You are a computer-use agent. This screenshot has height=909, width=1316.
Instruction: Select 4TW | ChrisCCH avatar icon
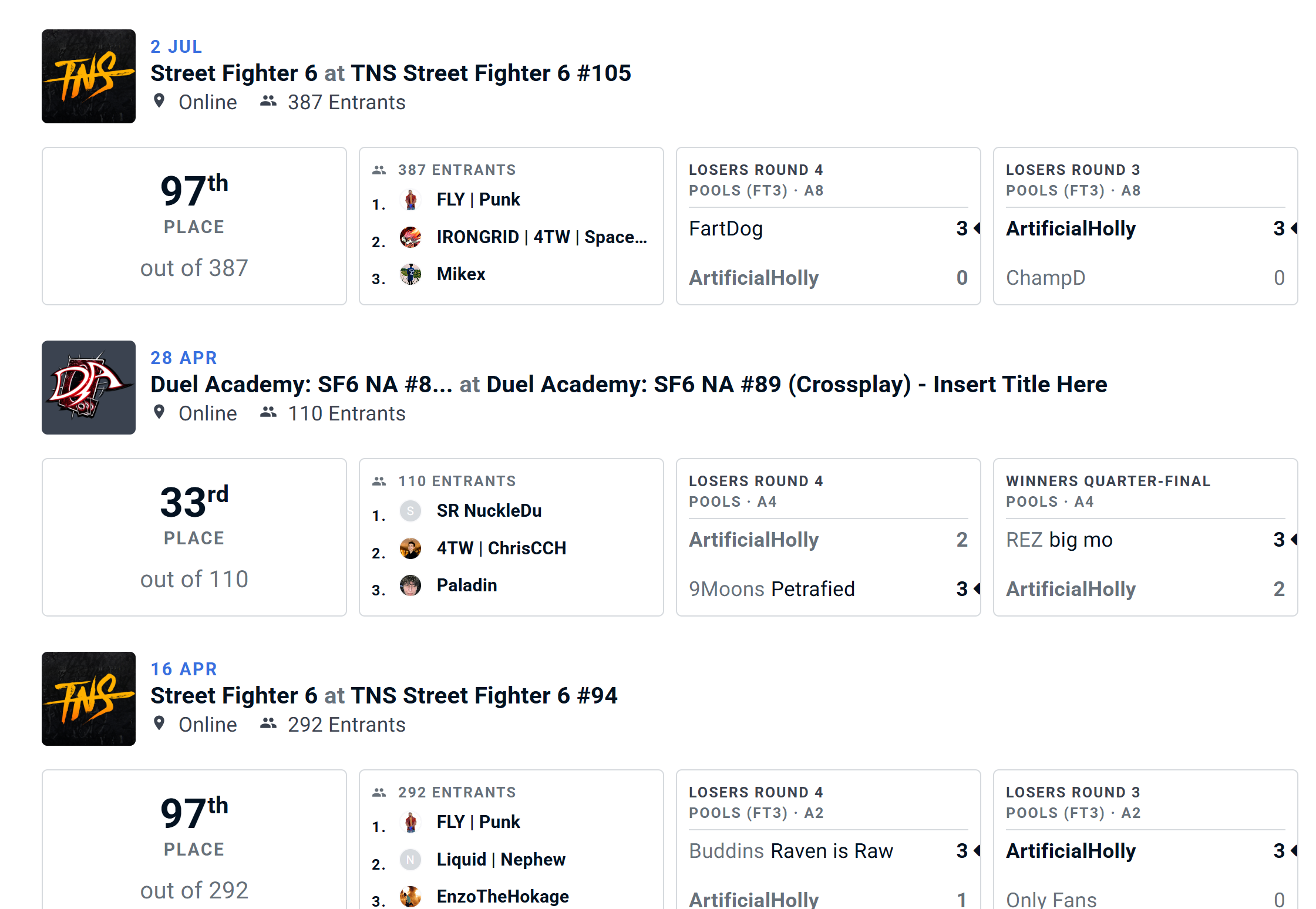pos(410,548)
